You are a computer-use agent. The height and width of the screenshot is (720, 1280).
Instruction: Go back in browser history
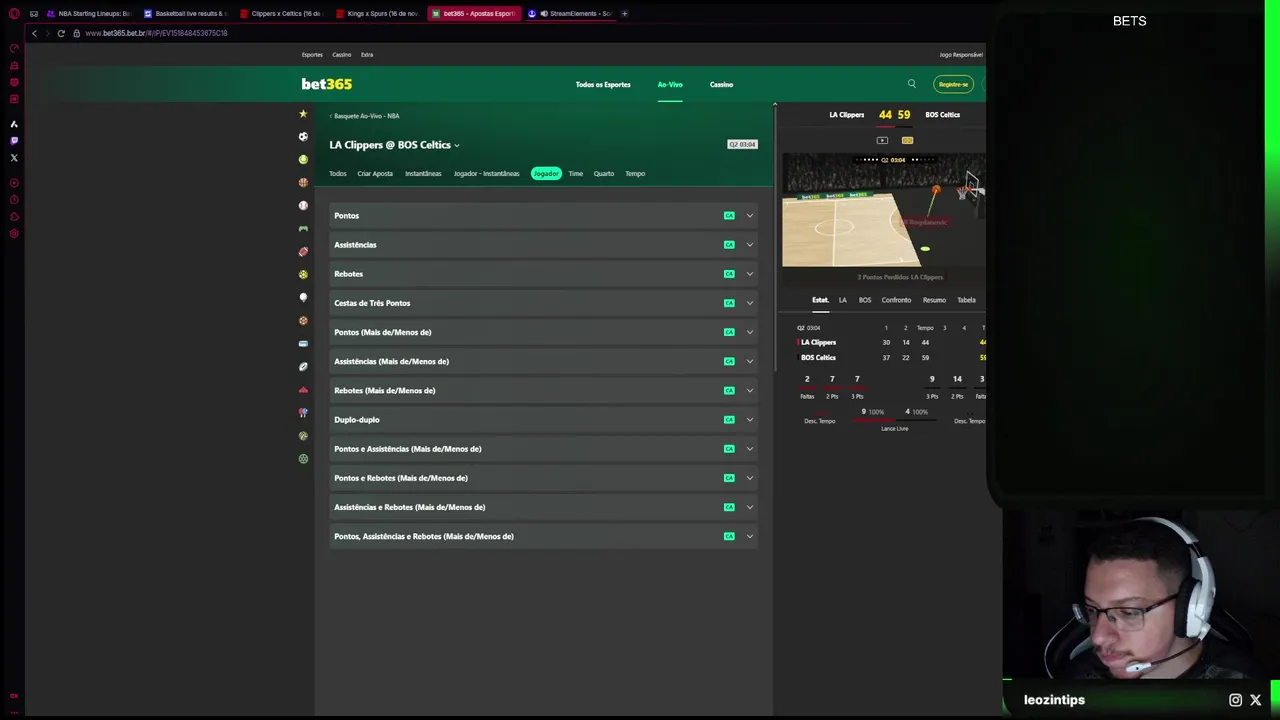(34, 33)
